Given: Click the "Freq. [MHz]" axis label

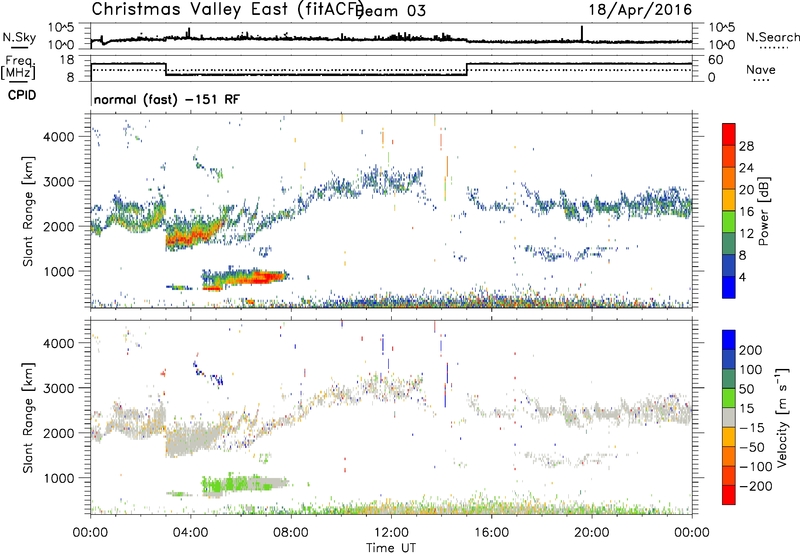Looking at the screenshot, I should tap(18, 67).
